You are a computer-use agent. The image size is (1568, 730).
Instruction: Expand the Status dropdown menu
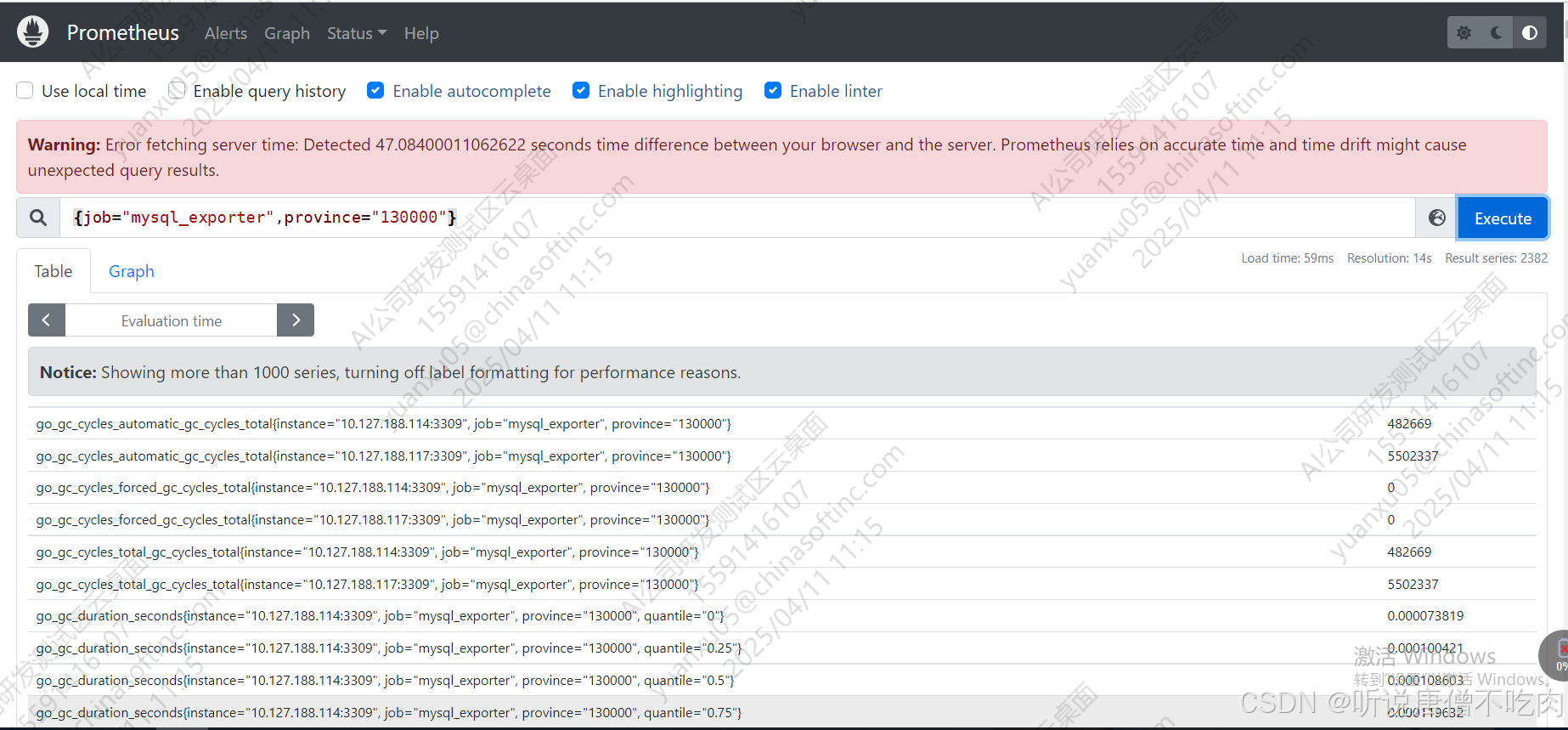(357, 33)
